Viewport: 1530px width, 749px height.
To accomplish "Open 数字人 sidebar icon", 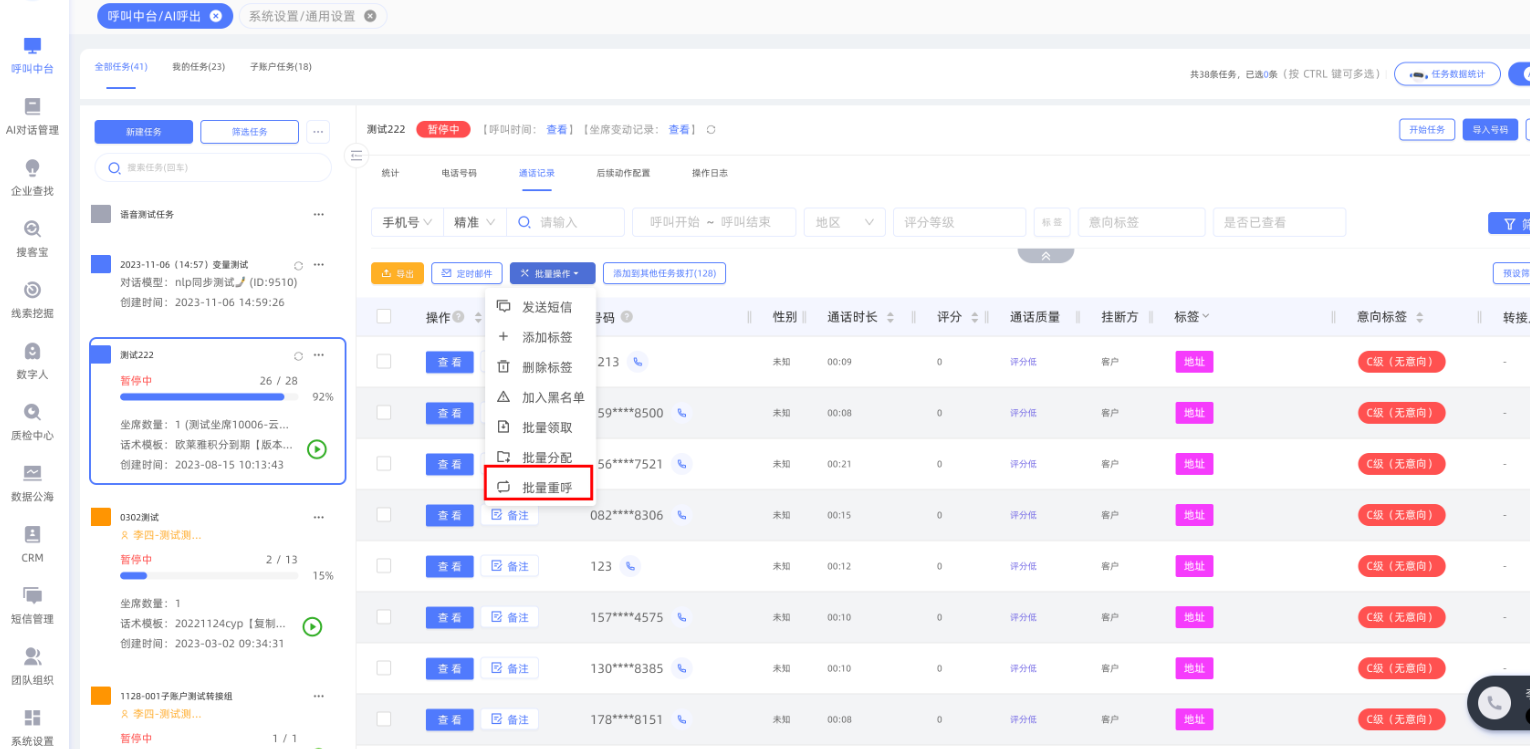I will 32,359.
